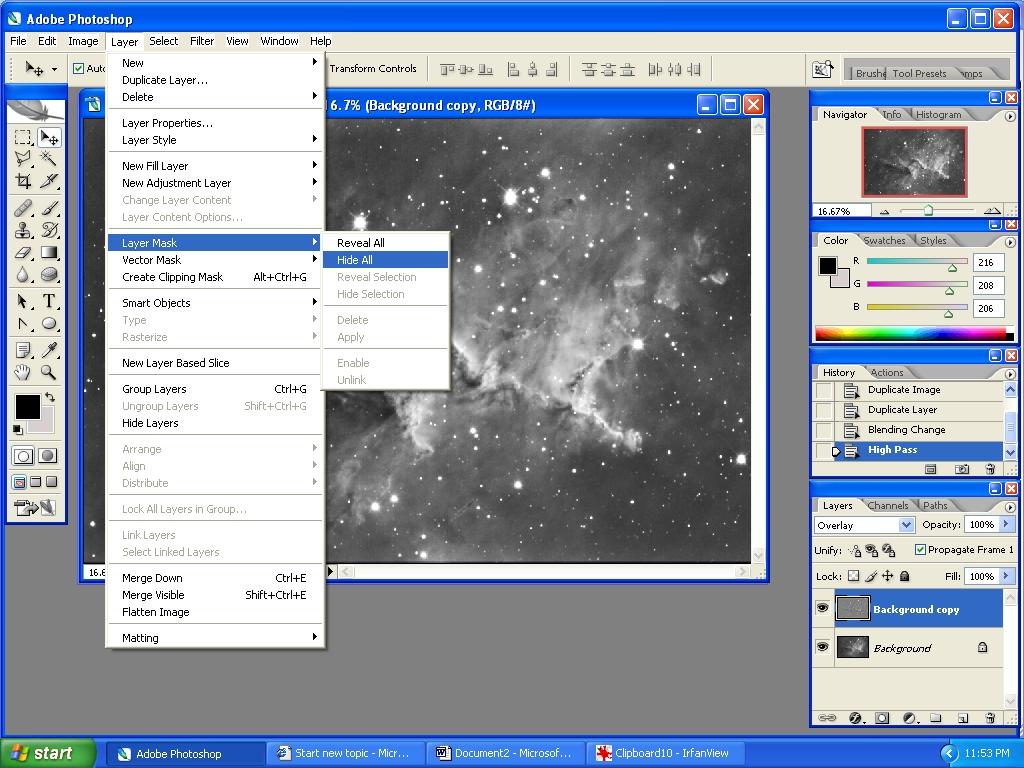Switch to the Histogram tab
The image size is (1024, 768).
tap(938, 114)
